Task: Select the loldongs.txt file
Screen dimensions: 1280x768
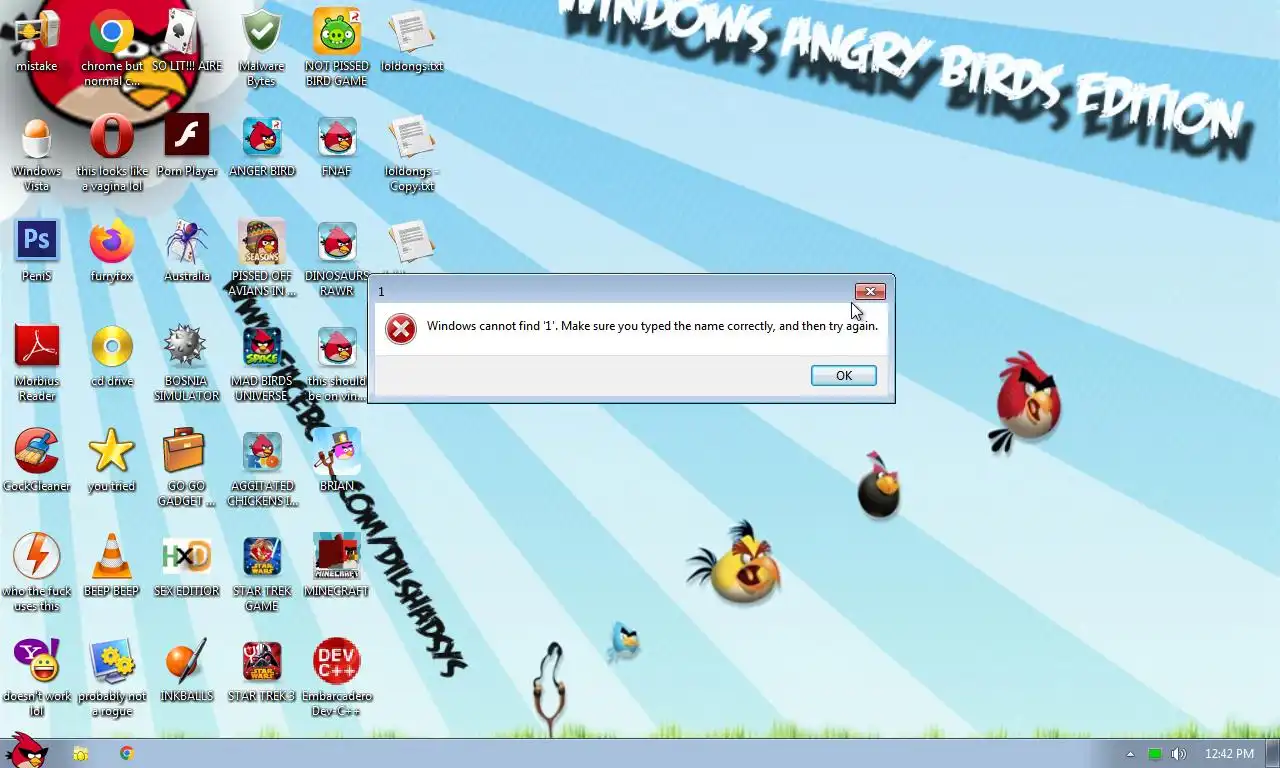Action: click(x=412, y=41)
